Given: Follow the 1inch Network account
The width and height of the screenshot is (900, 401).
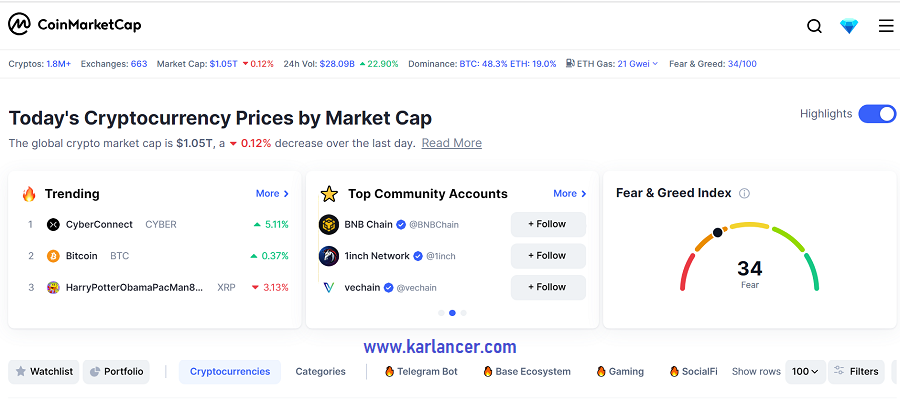Looking at the screenshot, I should pyautogui.click(x=548, y=256).
